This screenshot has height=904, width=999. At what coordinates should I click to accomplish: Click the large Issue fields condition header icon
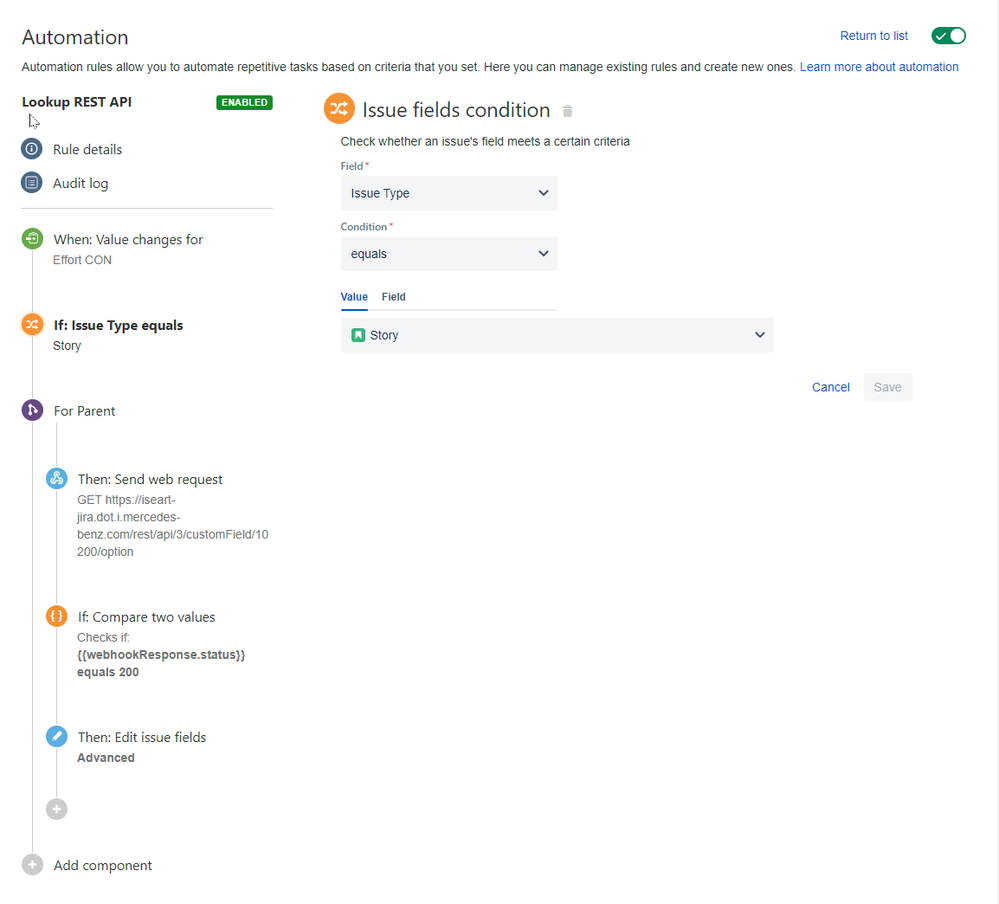click(x=339, y=109)
